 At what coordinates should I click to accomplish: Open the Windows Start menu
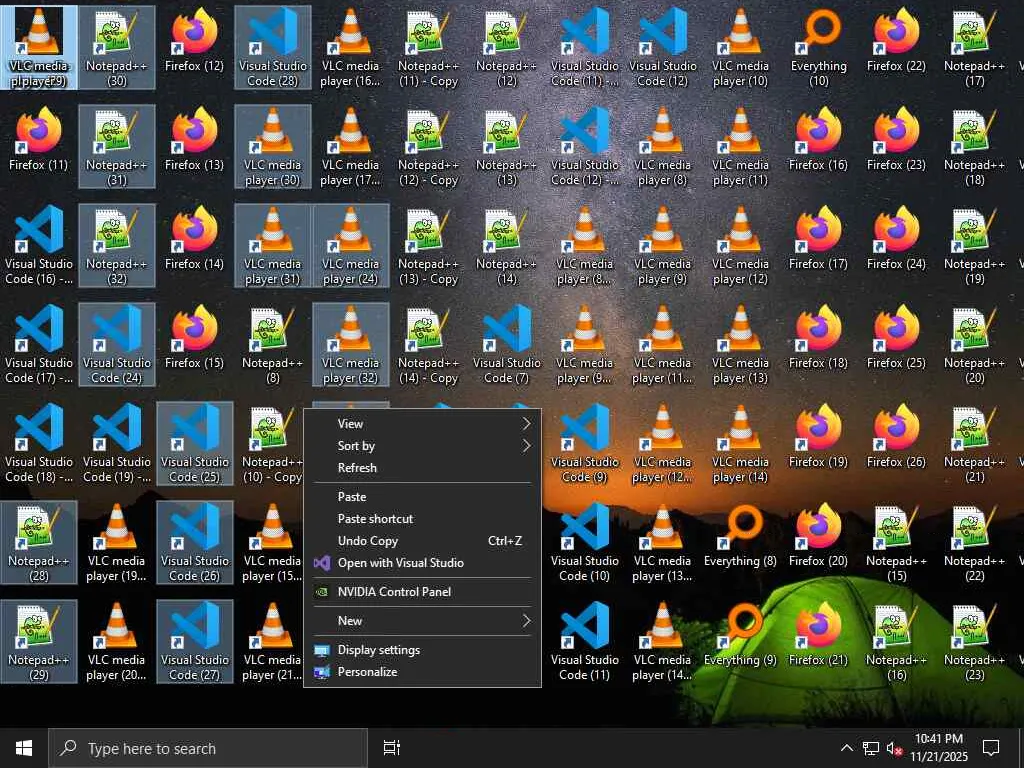click(24, 748)
